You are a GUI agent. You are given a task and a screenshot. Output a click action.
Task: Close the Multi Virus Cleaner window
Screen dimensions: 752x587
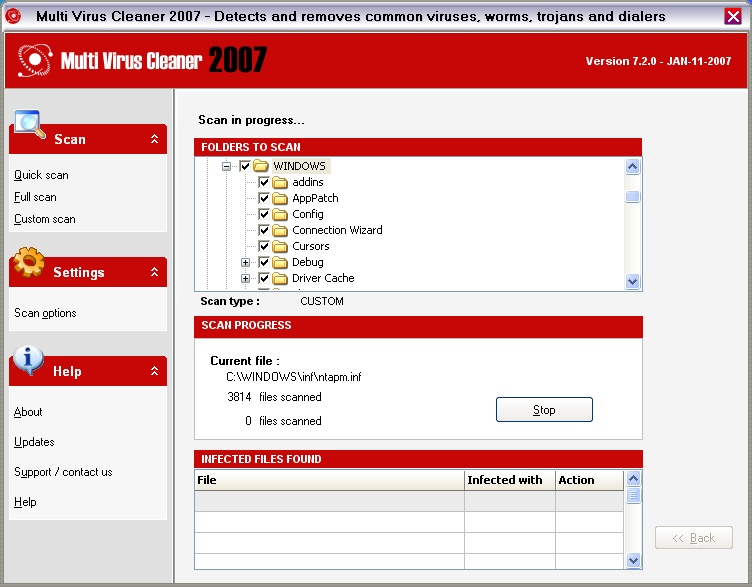[733, 17]
